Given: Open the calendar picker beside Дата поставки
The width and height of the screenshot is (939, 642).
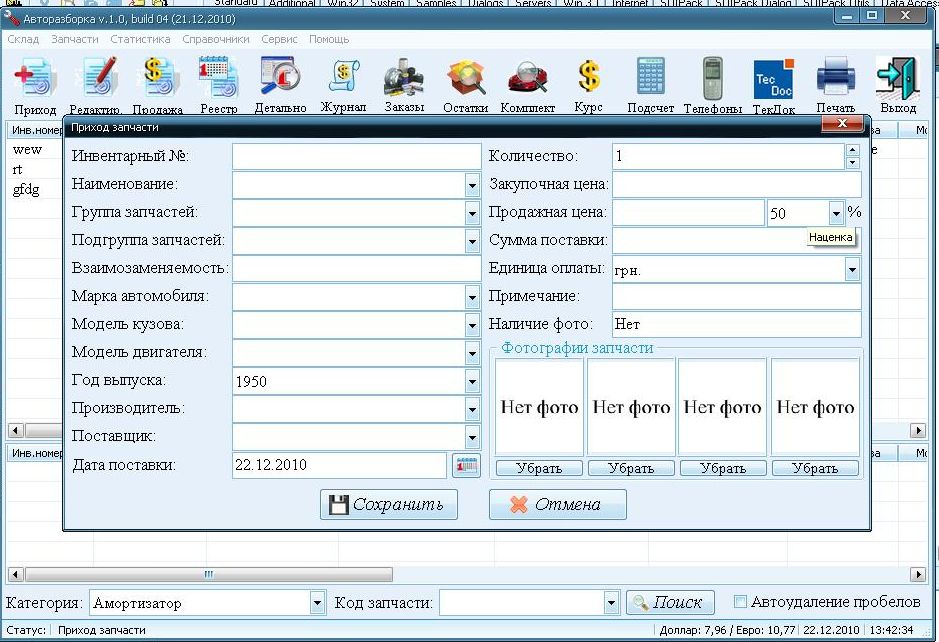Looking at the screenshot, I should [466, 465].
